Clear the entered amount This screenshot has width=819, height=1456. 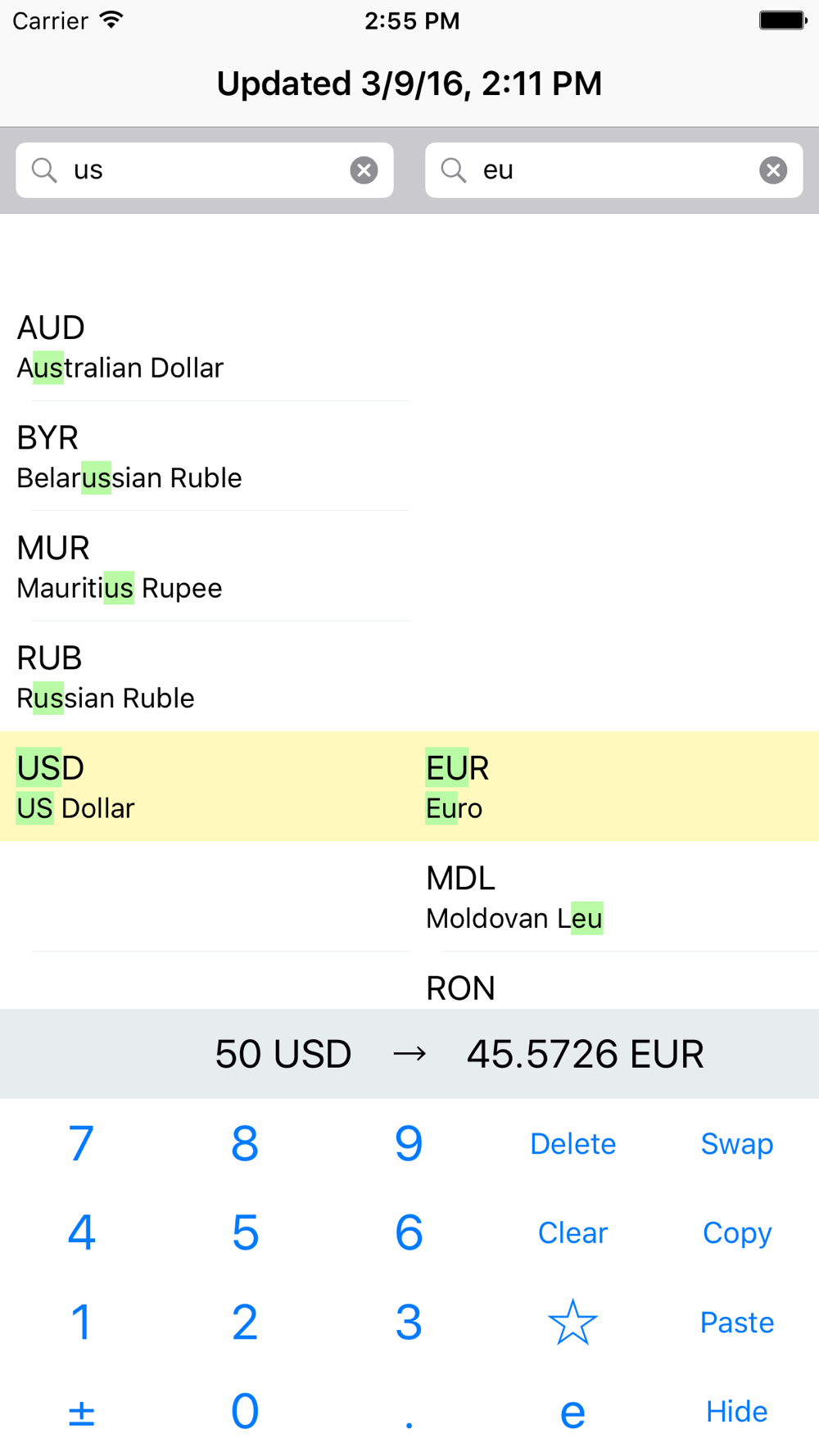coord(572,1233)
